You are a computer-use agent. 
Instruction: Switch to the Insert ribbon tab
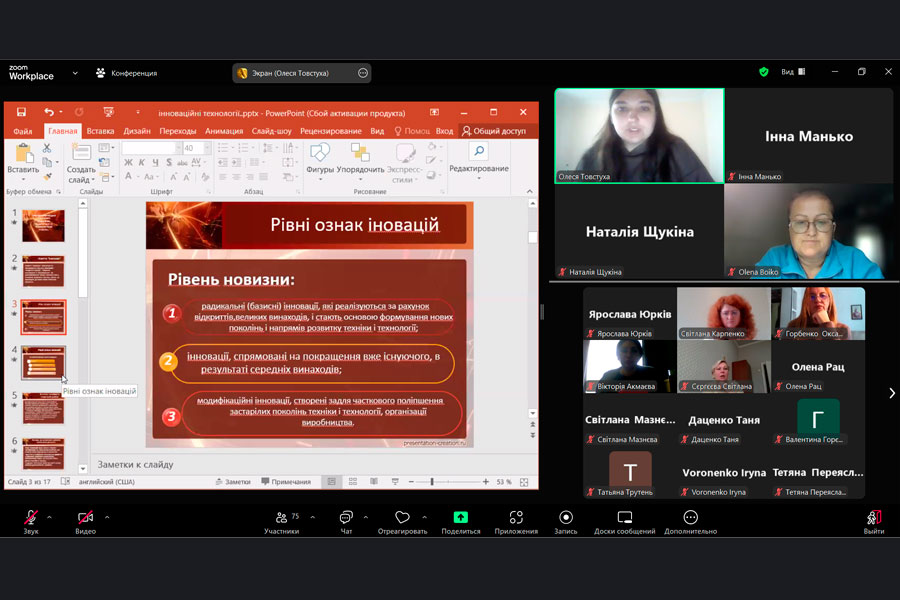100,131
